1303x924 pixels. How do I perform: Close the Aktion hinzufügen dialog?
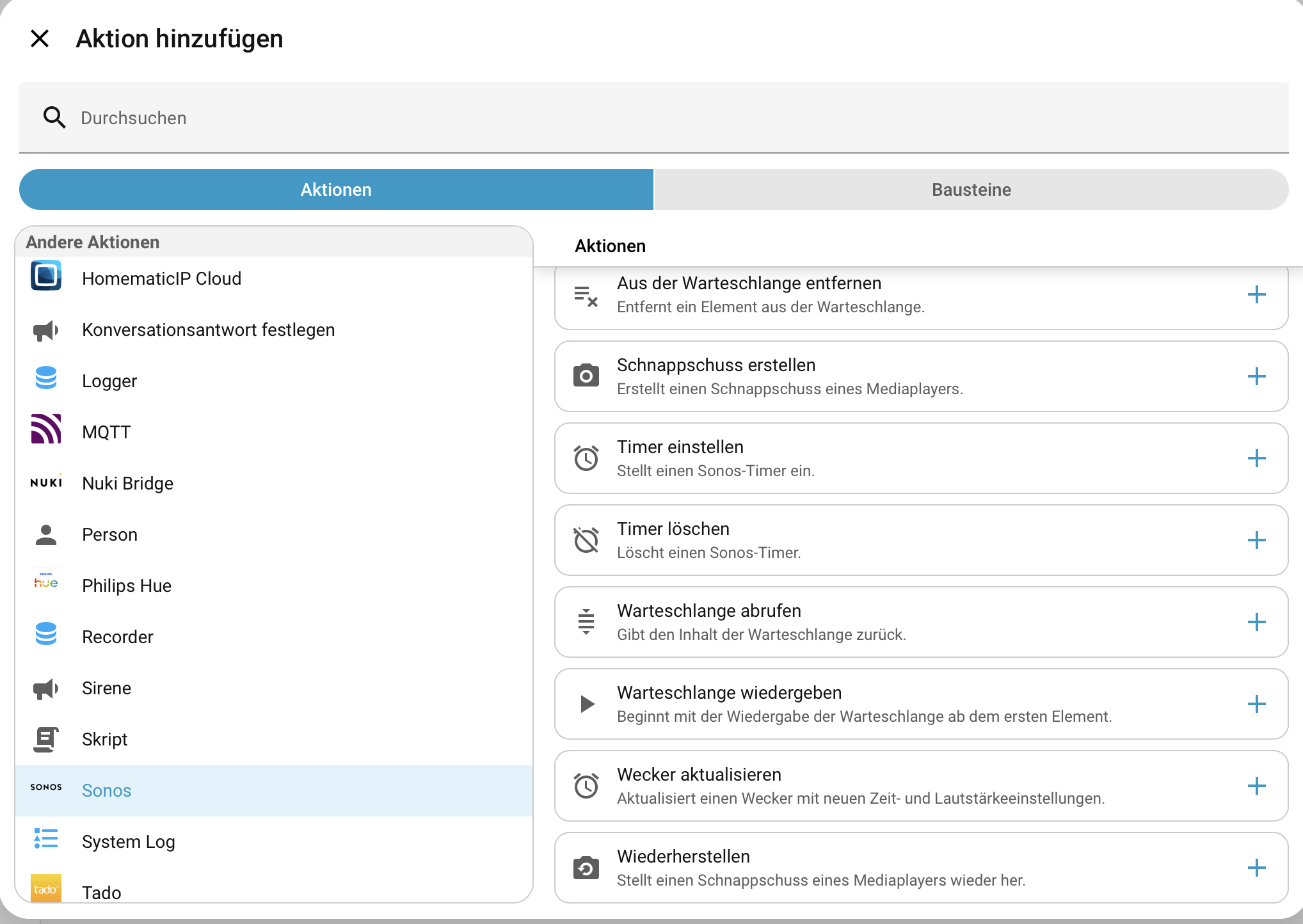(x=40, y=38)
